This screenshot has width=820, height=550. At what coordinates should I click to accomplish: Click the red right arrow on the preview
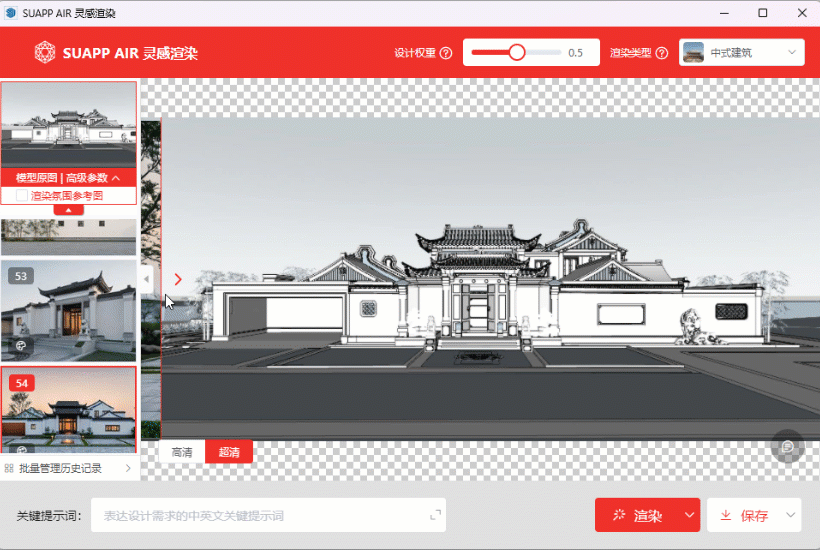[x=178, y=280]
